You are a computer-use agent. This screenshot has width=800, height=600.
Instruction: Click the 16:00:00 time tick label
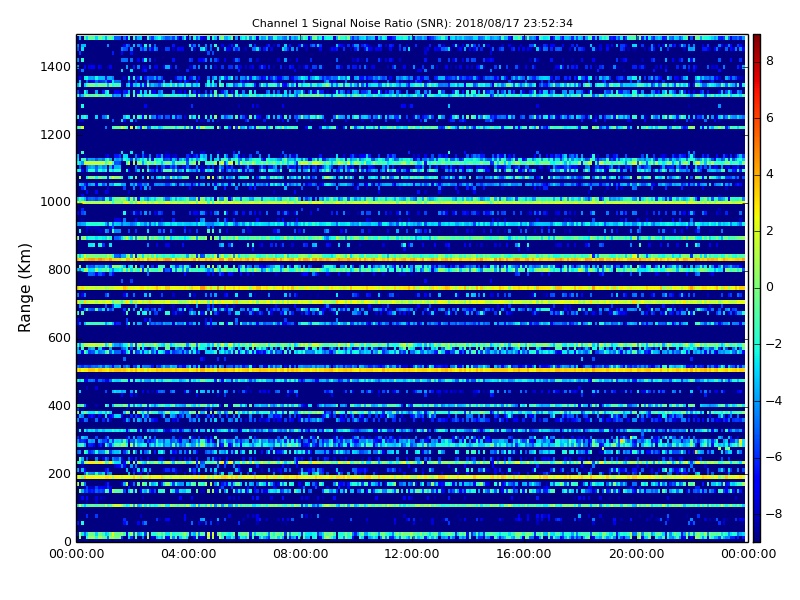coord(524,554)
